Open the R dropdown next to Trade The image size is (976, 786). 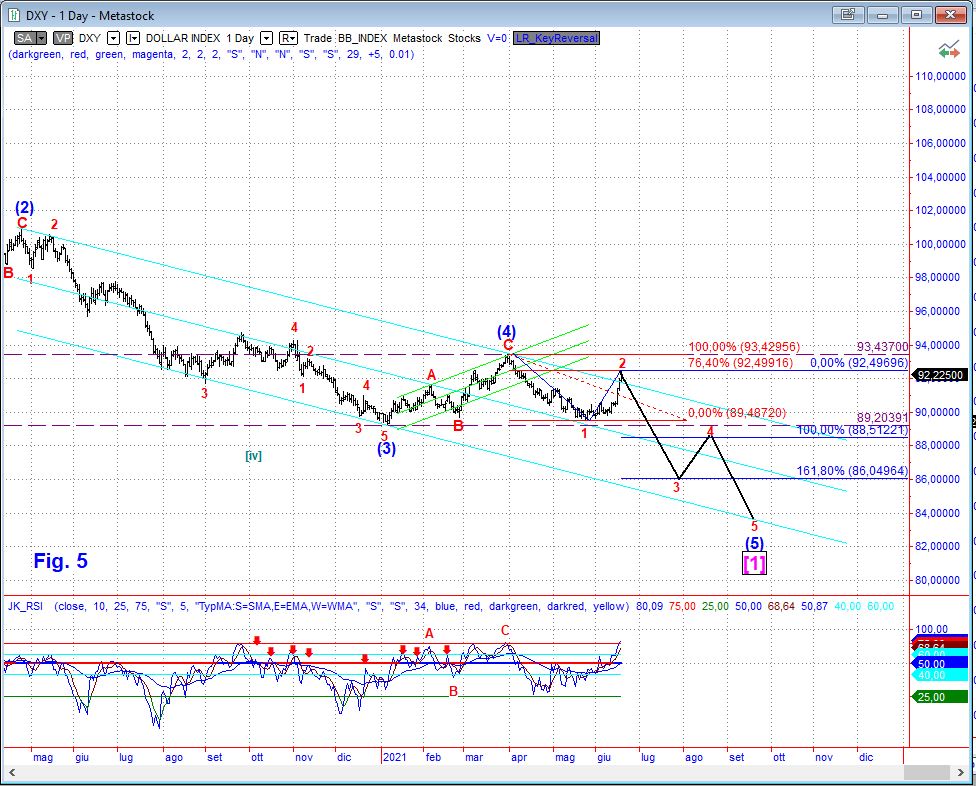click(289, 38)
